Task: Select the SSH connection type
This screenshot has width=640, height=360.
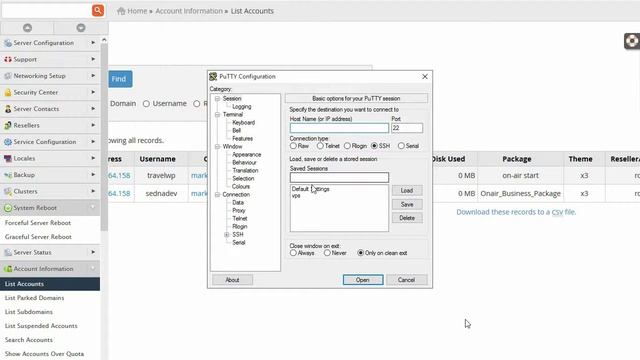Action: click(x=374, y=146)
